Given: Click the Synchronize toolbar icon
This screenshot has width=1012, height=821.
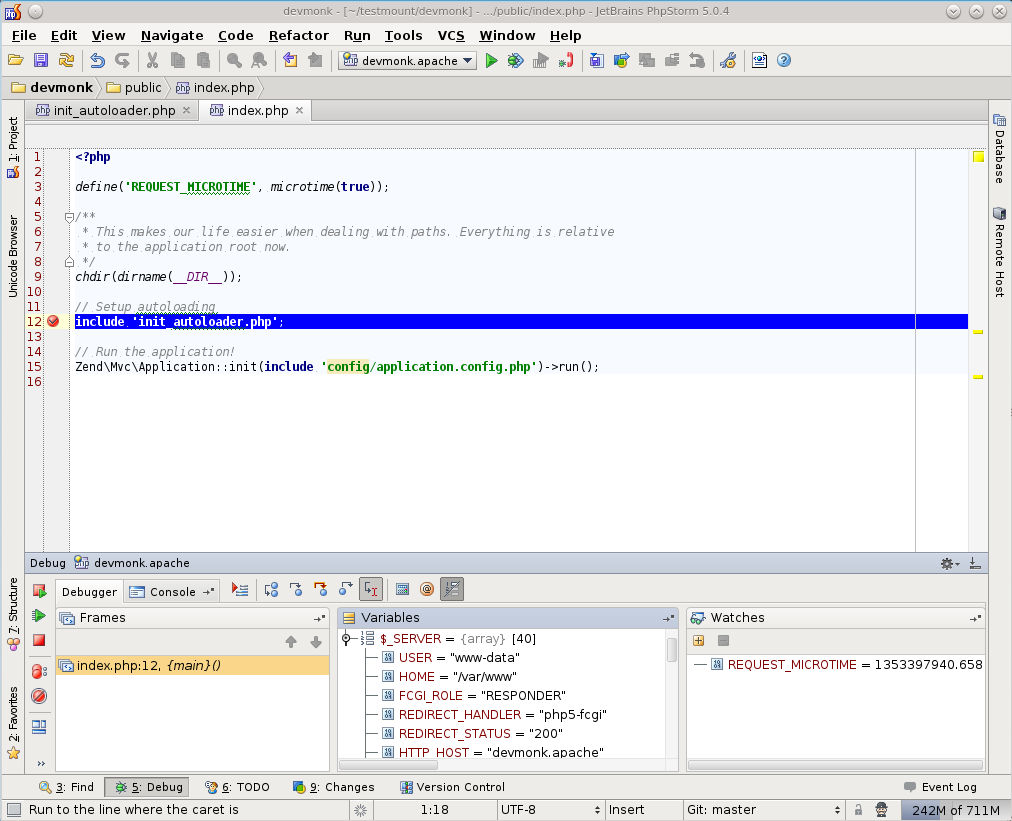Looking at the screenshot, I should [66, 61].
